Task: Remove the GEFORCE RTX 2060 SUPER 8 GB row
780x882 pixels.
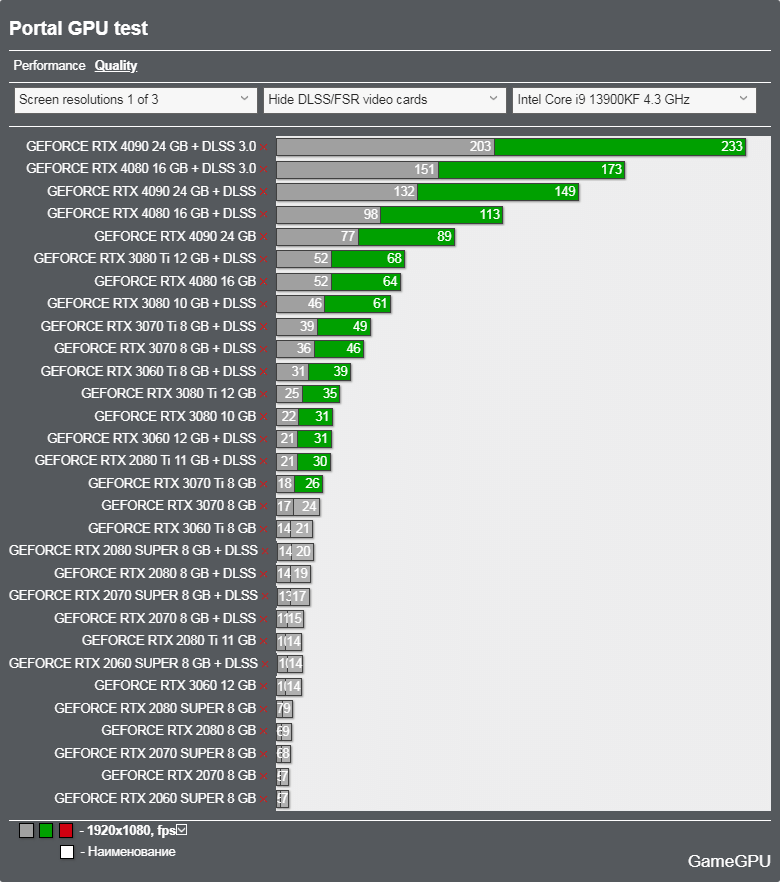Action: click(x=264, y=799)
